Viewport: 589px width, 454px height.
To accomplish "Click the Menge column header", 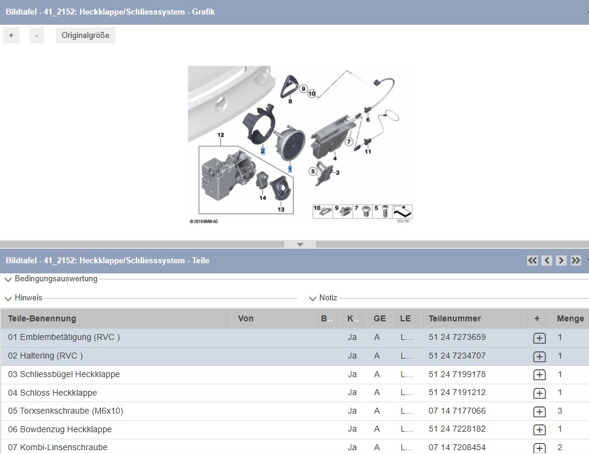I will [x=570, y=319].
